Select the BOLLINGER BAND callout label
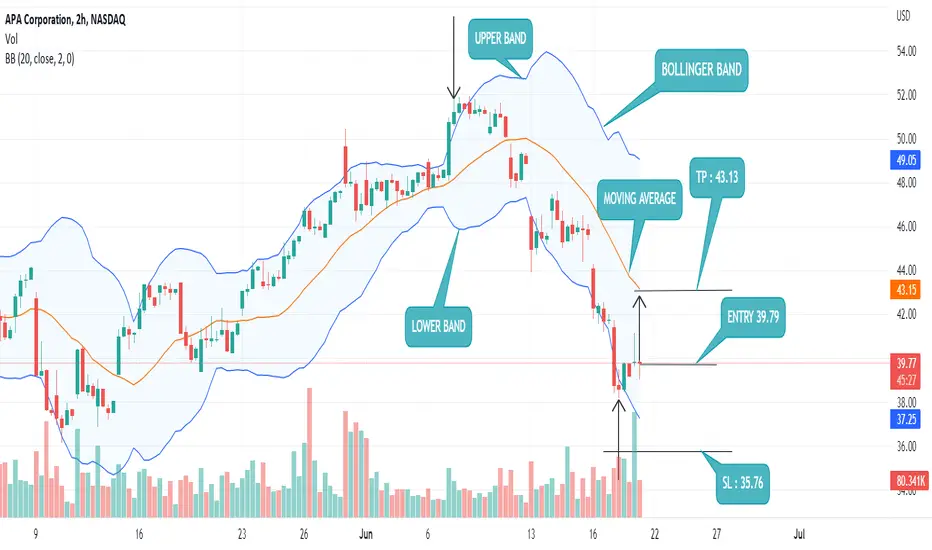This screenshot has height=550, width=932. pos(701,70)
